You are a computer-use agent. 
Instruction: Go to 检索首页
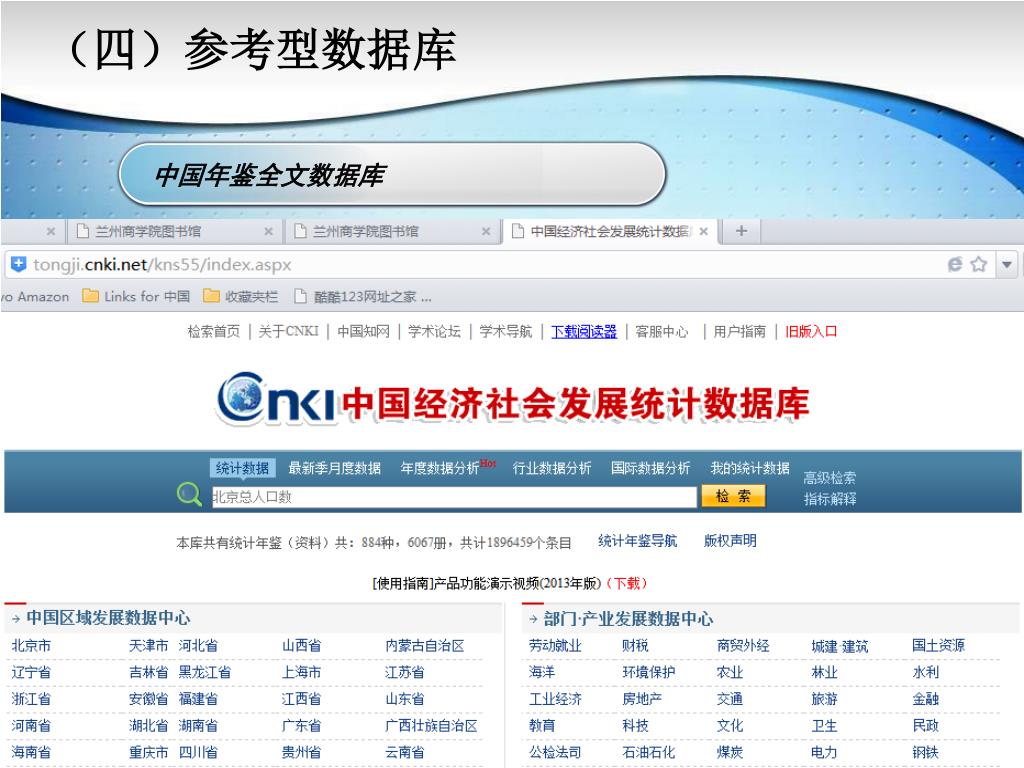click(214, 332)
